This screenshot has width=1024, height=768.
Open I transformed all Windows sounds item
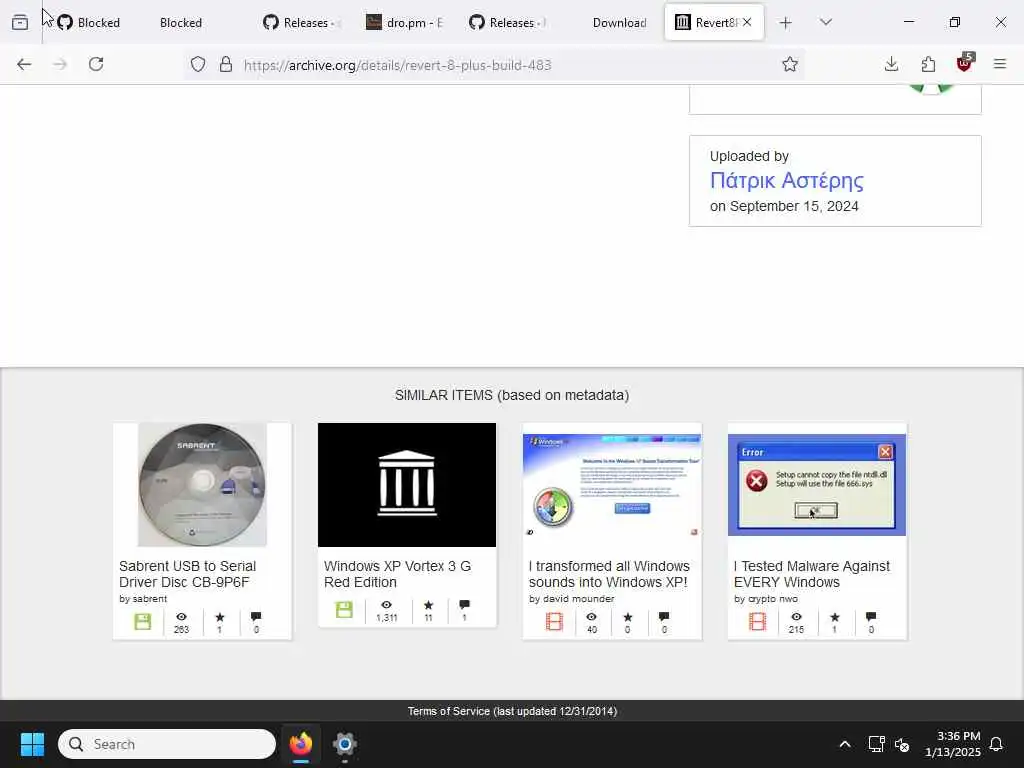[x=609, y=574]
